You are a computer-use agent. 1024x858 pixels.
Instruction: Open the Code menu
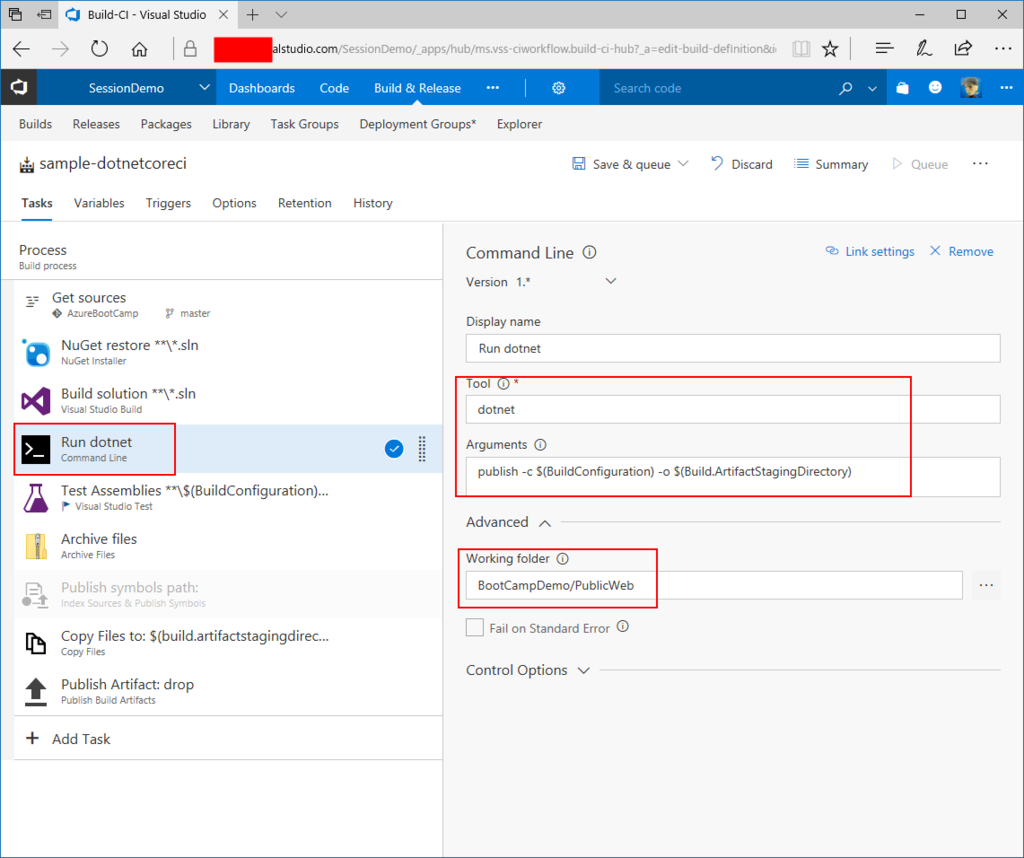tap(334, 88)
